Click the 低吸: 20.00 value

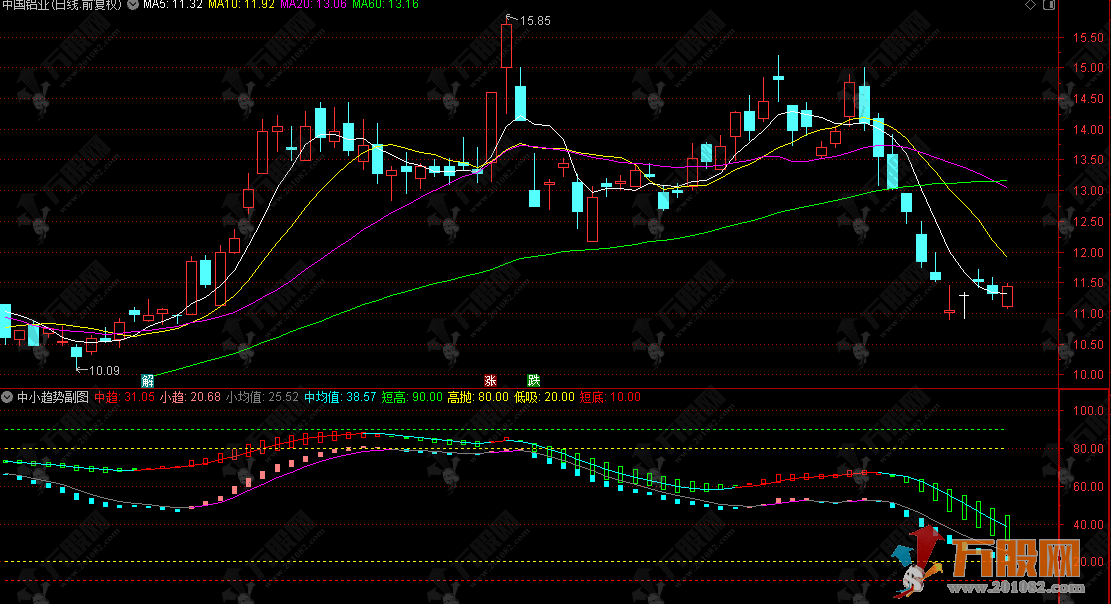pos(544,397)
